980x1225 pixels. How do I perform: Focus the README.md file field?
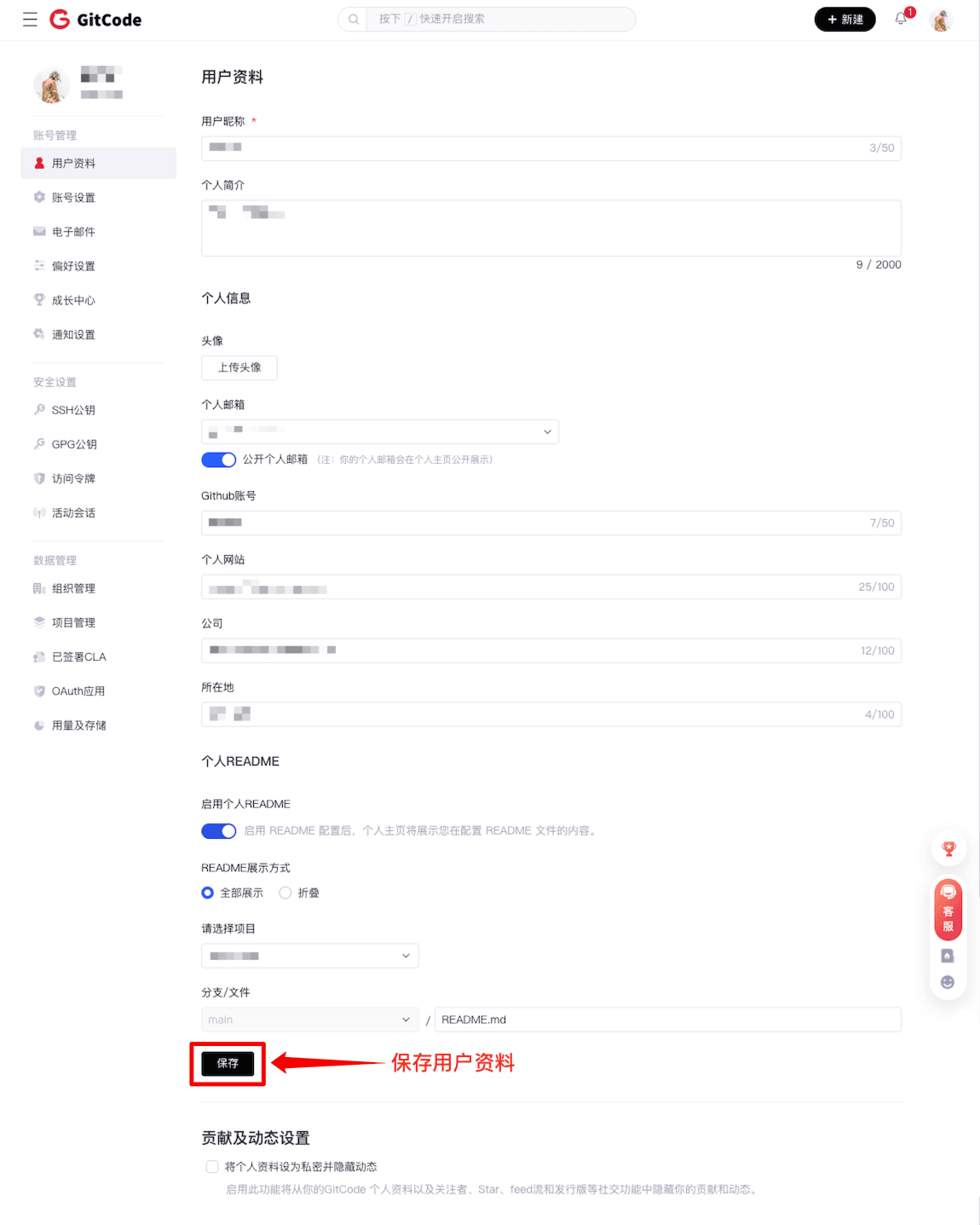pyautogui.click(x=668, y=1020)
